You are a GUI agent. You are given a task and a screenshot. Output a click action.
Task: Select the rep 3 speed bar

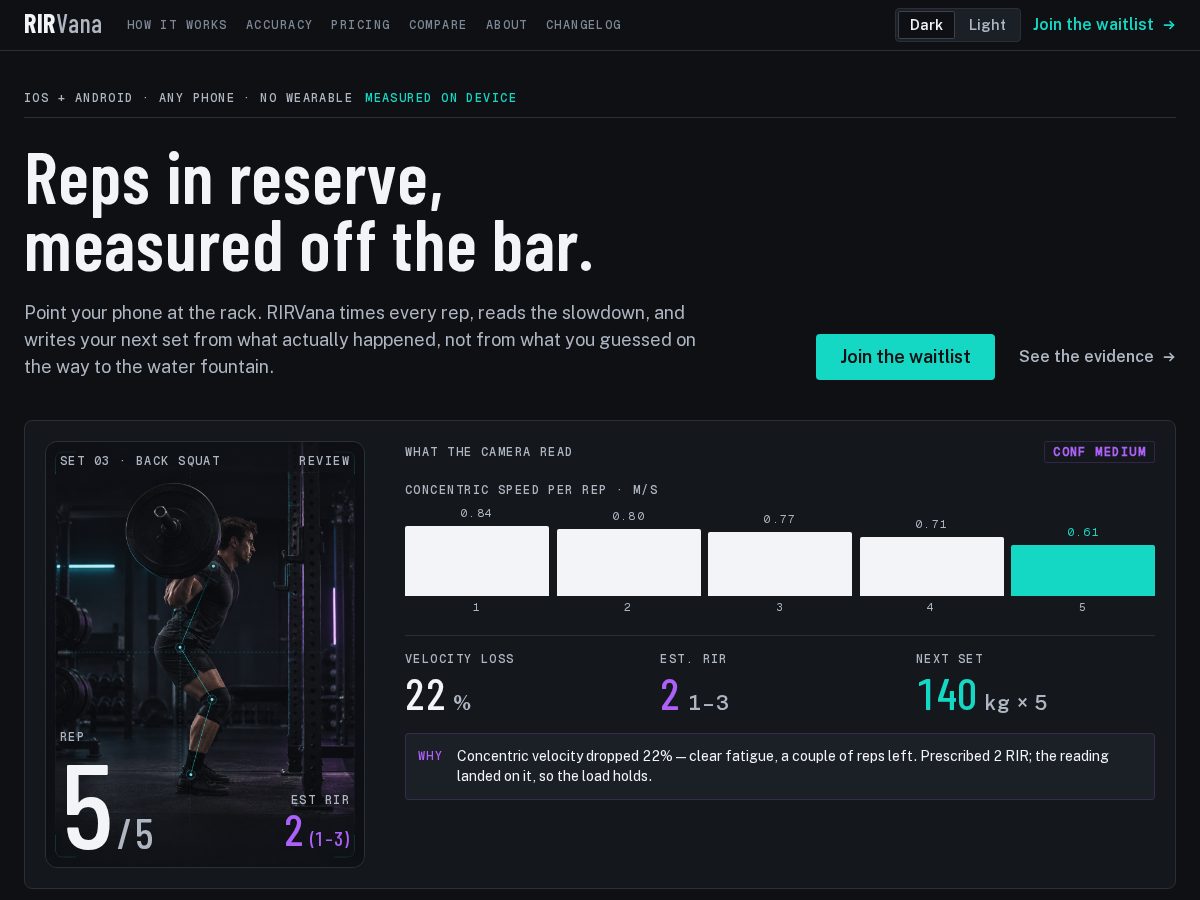pyautogui.click(x=780, y=564)
